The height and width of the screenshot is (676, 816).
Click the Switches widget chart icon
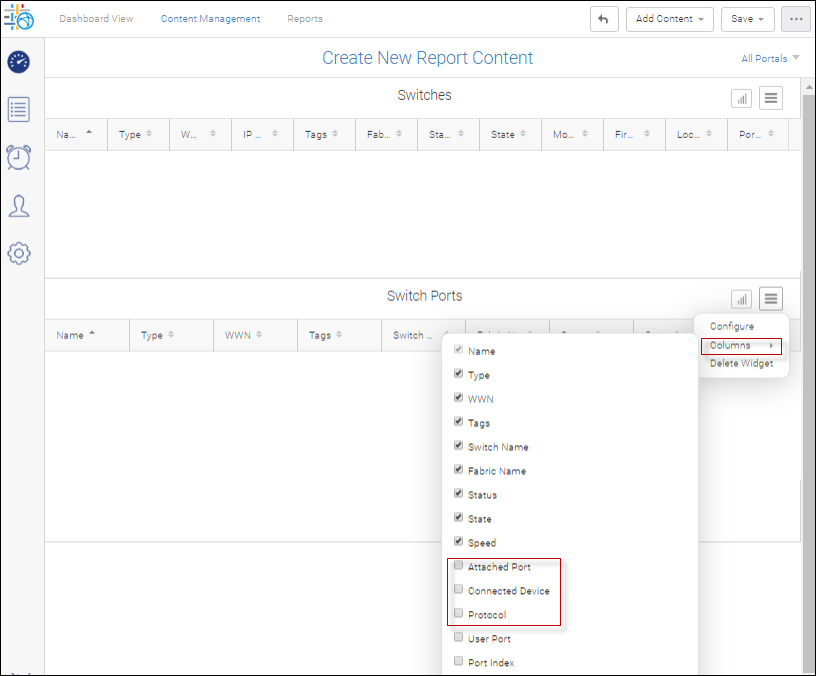[741, 98]
